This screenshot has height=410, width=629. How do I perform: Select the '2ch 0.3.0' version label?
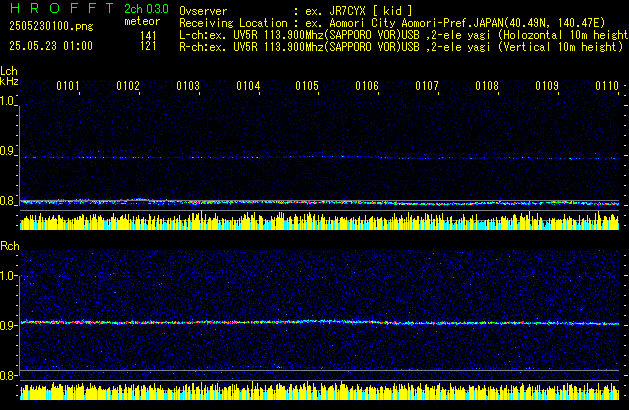pos(146,9)
